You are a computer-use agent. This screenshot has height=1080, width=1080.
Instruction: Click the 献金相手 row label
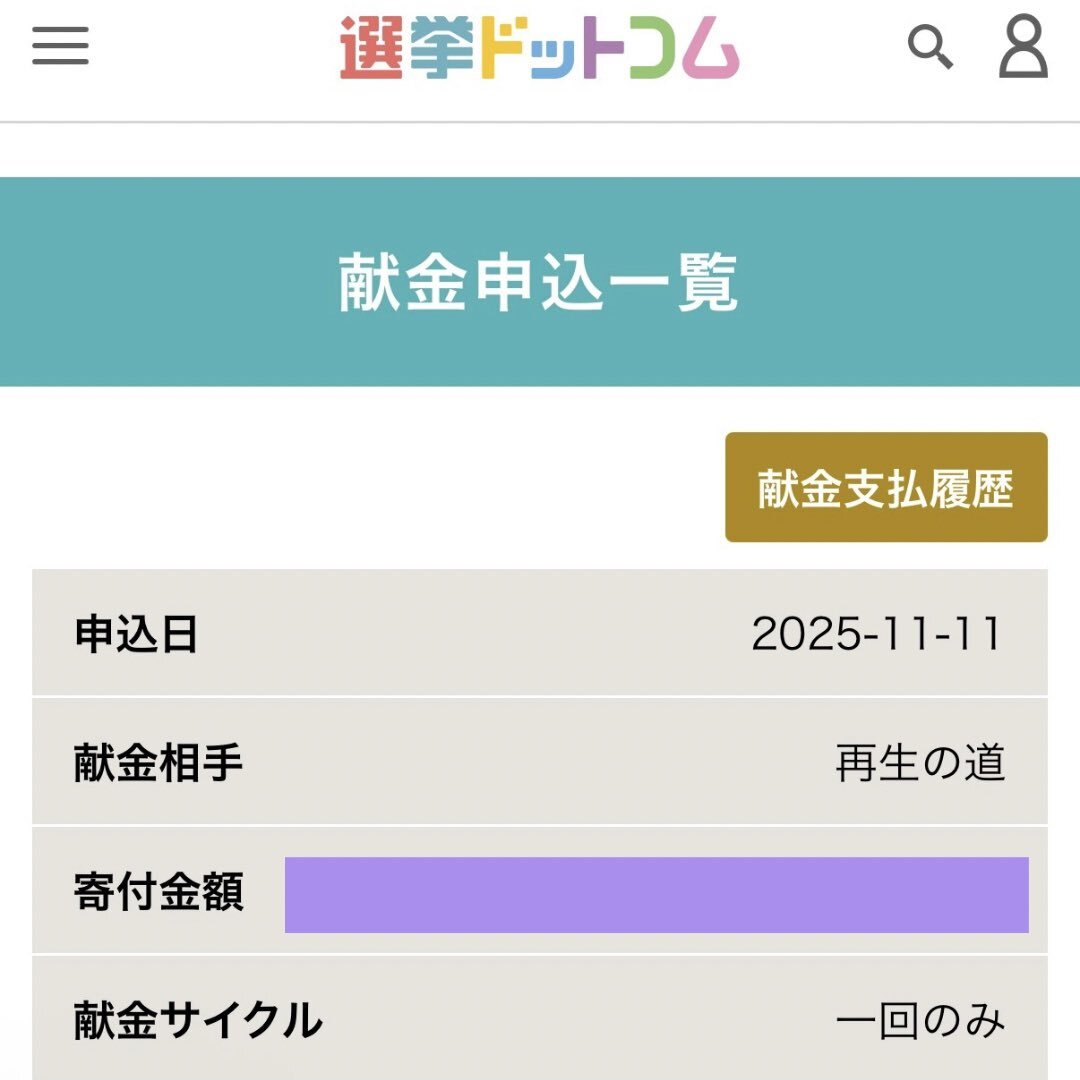tap(158, 763)
